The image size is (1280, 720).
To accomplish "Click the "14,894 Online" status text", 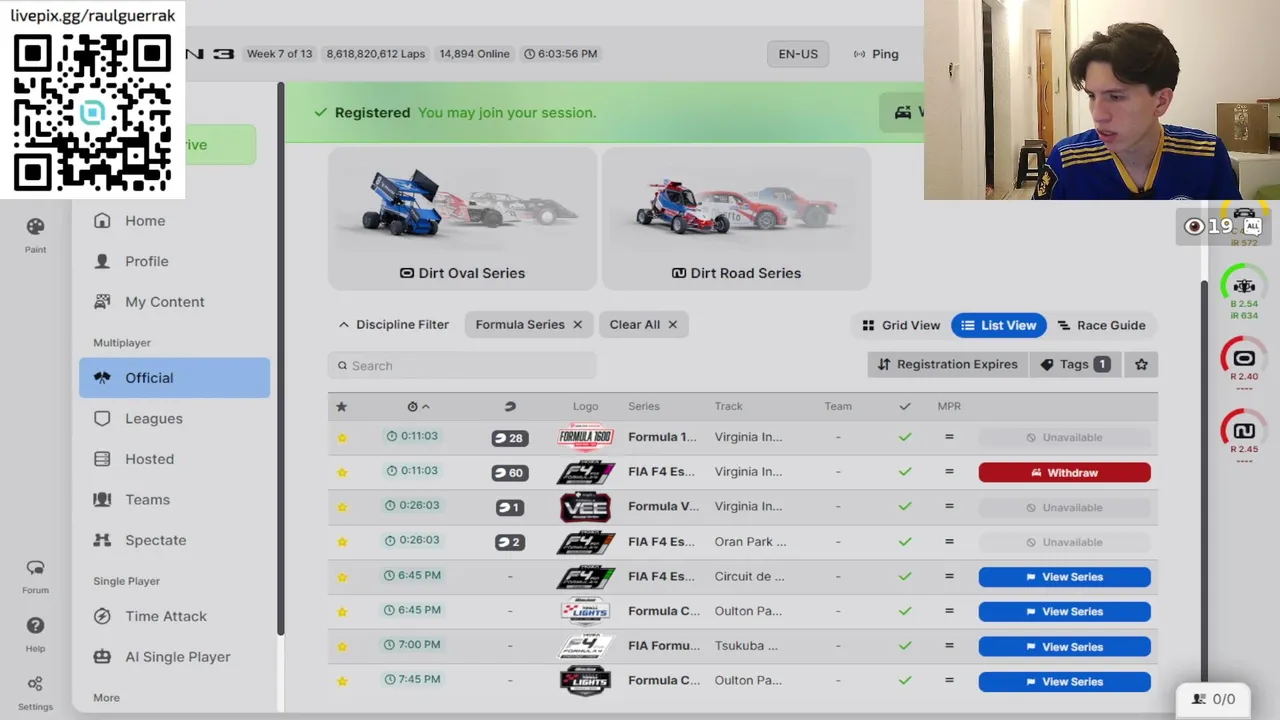I will (x=474, y=54).
